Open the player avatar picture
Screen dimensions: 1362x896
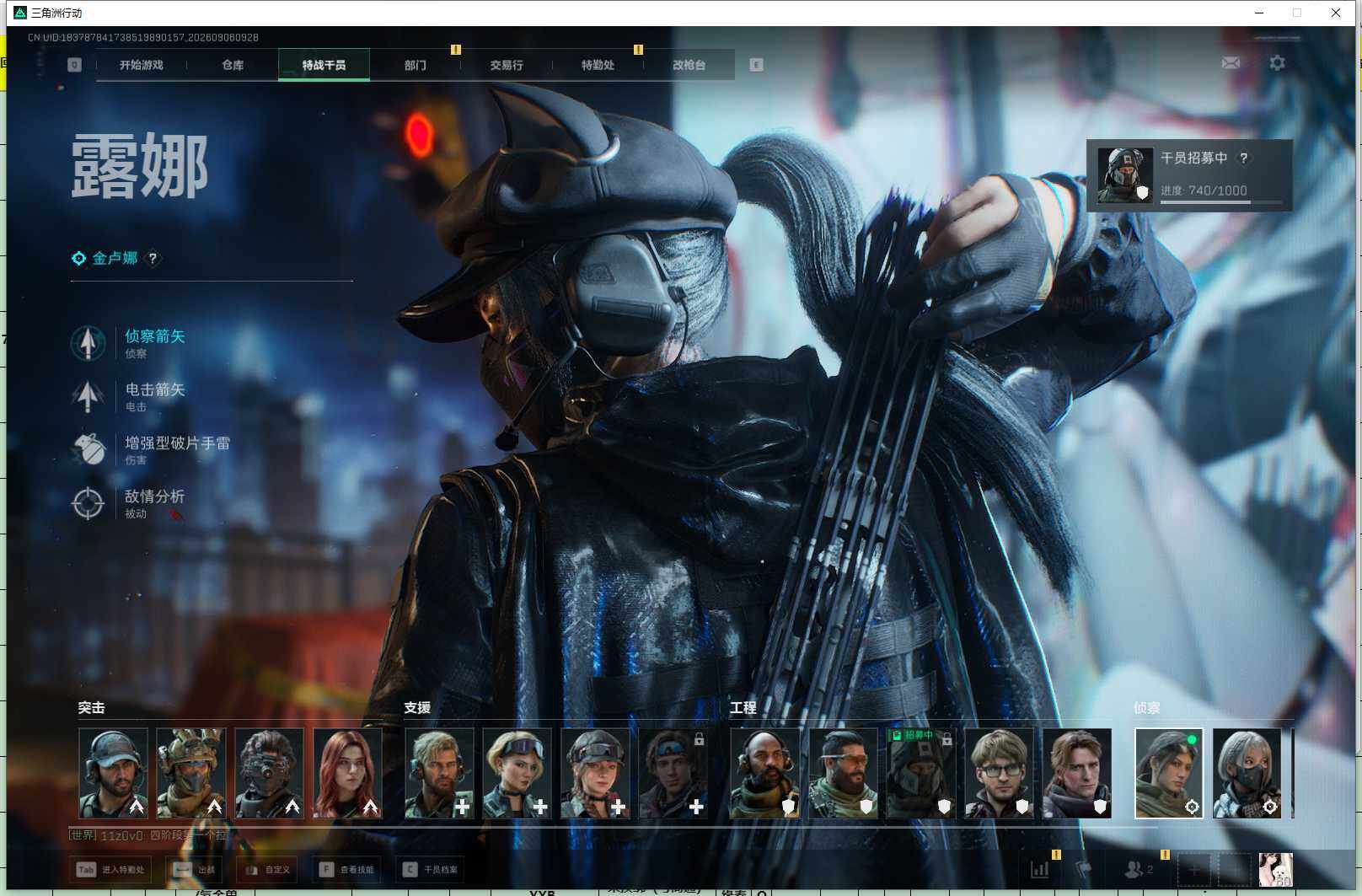pos(1275,869)
